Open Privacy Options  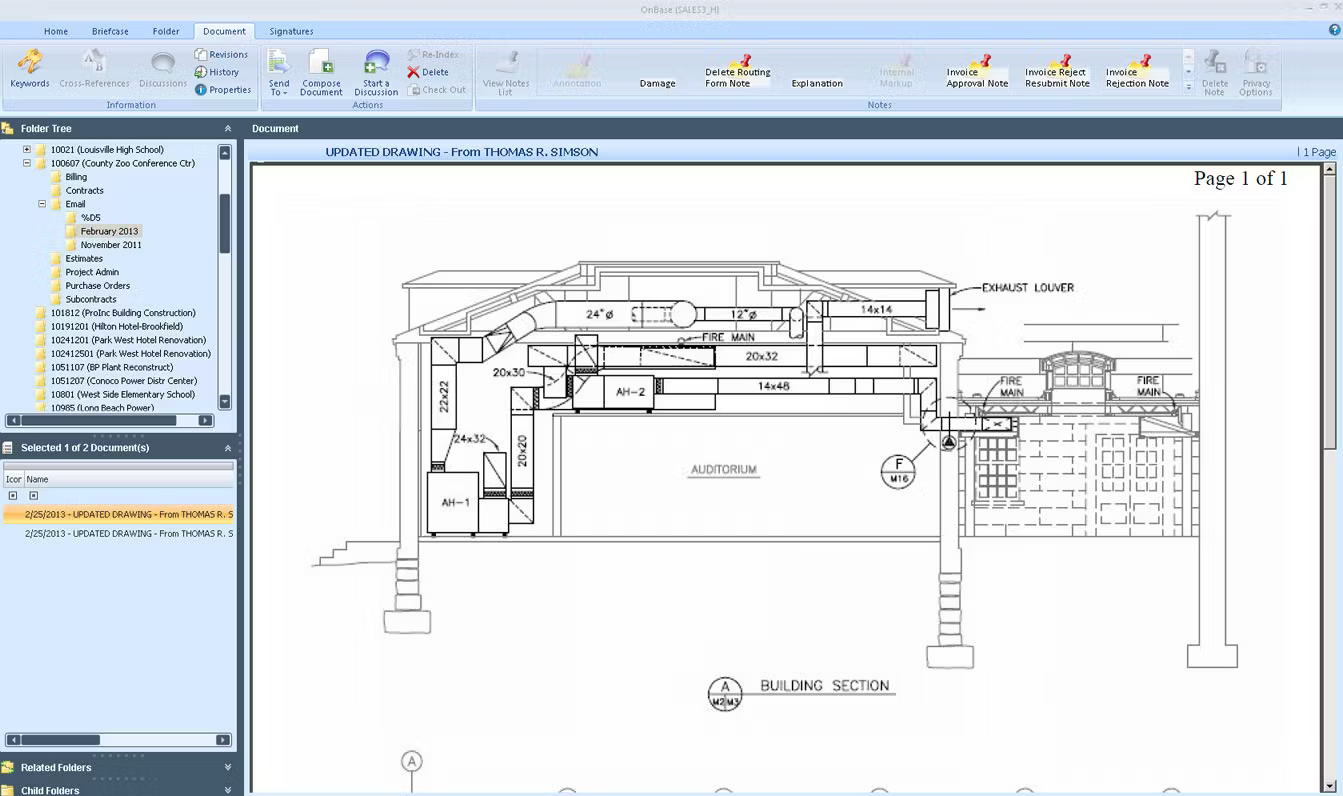point(1257,68)
